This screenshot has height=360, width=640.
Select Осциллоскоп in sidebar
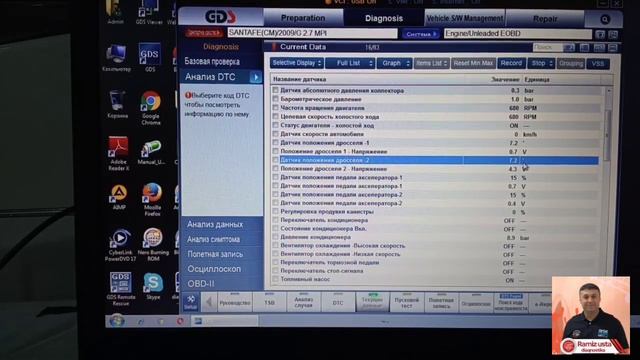click(214, 269)
